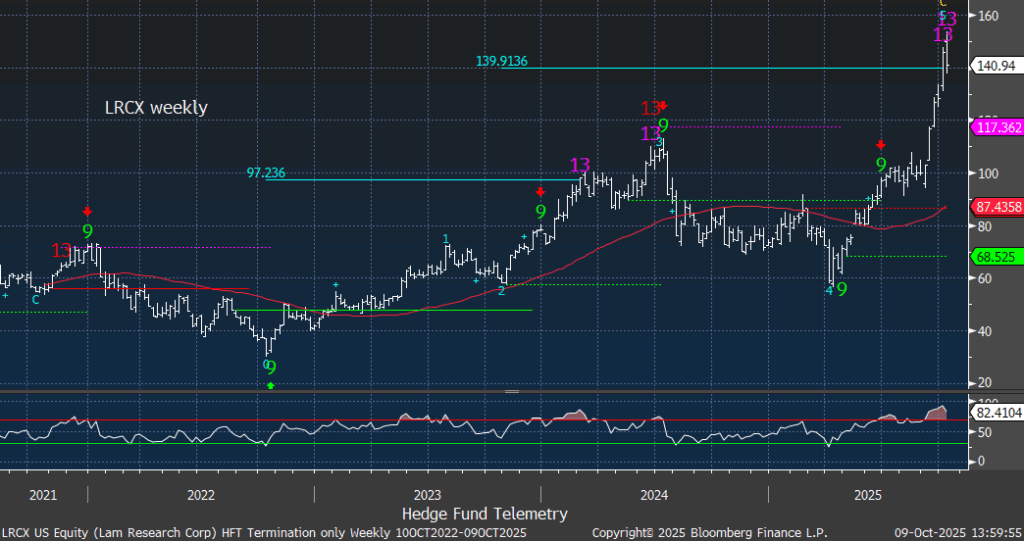
Task: Click the 97.236 level label
Action: click(x=266, y=173)
